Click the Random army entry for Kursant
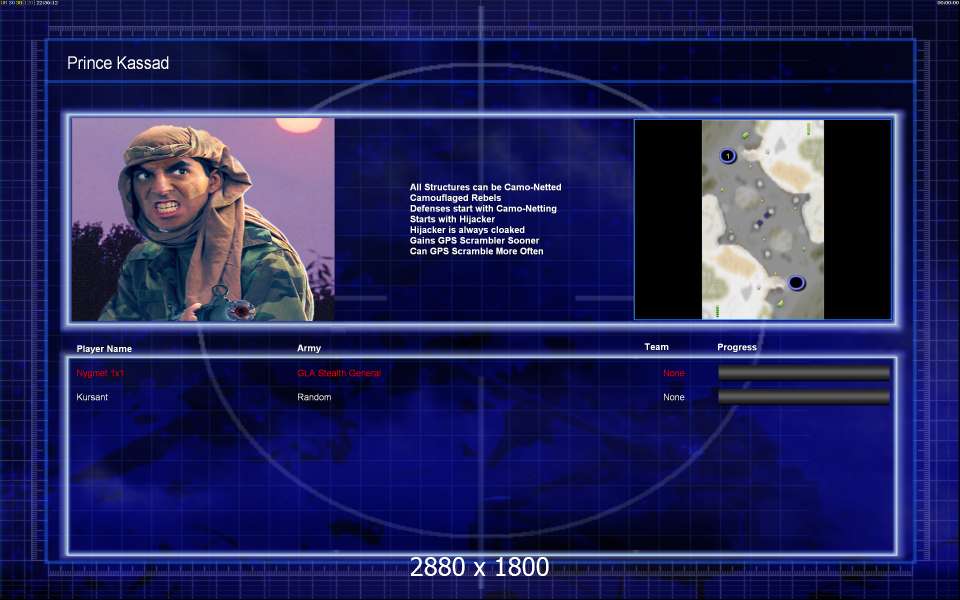The width and height of the screenshot is (960, 600). click(x=314, y=397)
